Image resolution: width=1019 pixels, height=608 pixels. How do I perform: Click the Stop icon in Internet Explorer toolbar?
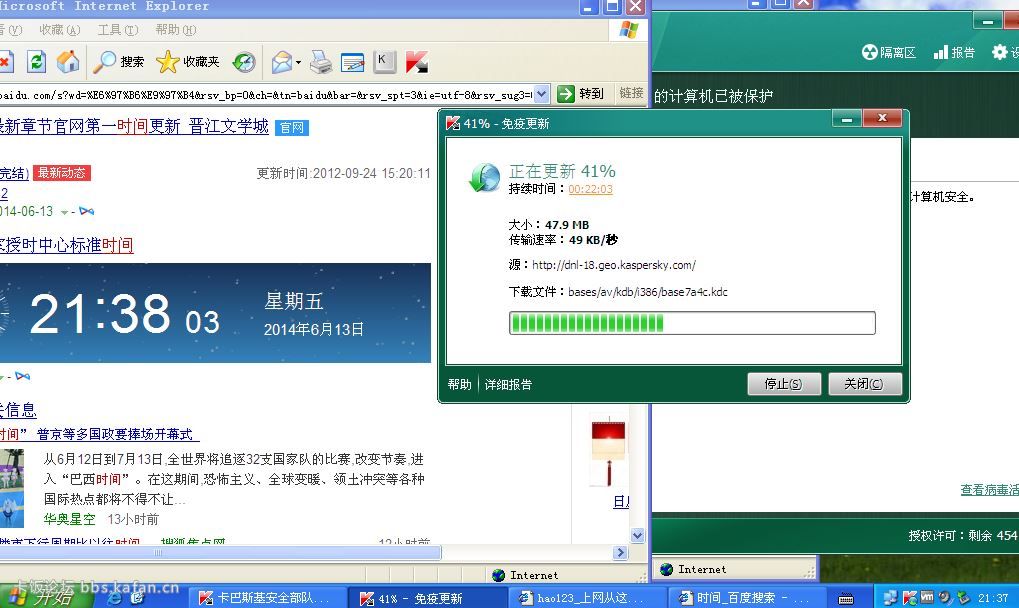click(x=5, y=62)
